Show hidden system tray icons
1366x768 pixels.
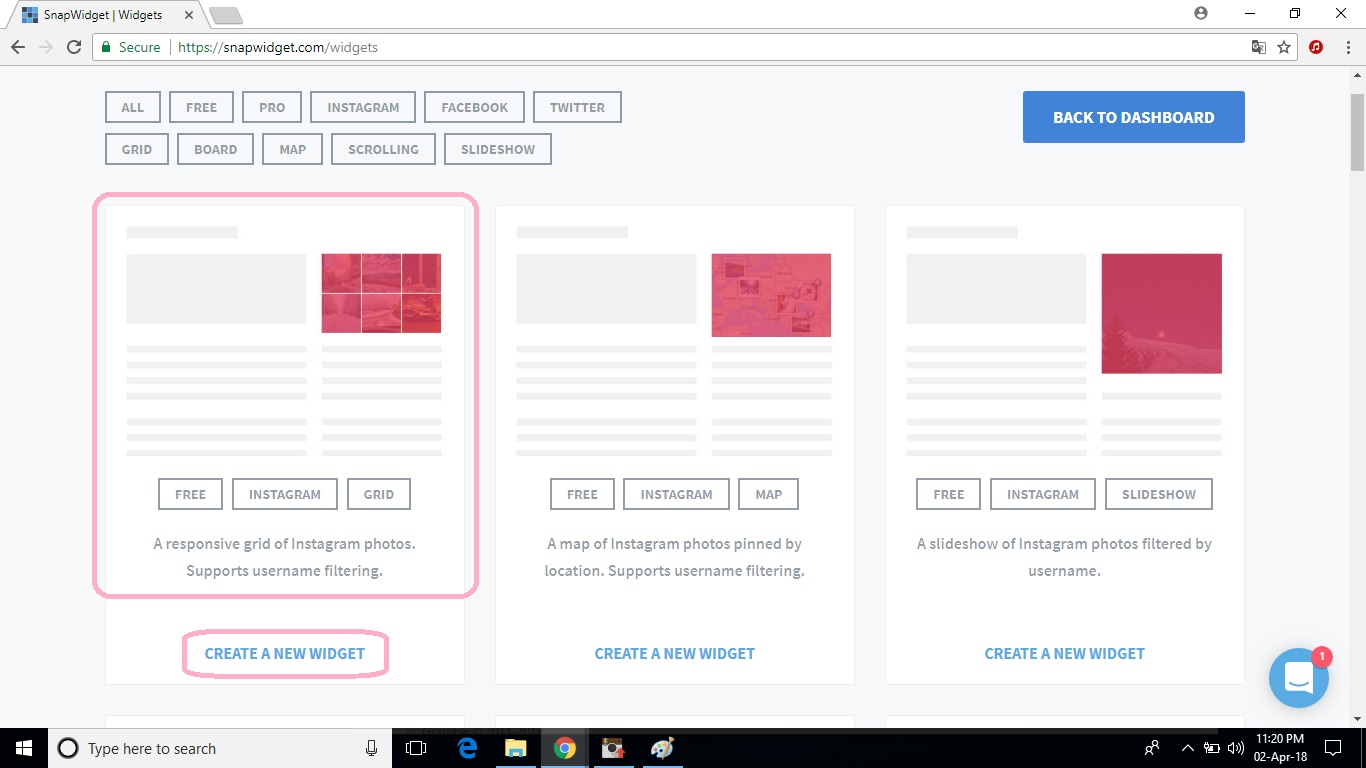(1187, 748)
